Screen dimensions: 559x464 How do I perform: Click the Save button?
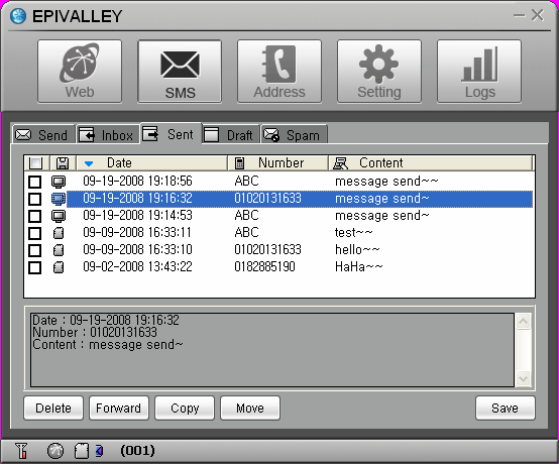(505, 408)
